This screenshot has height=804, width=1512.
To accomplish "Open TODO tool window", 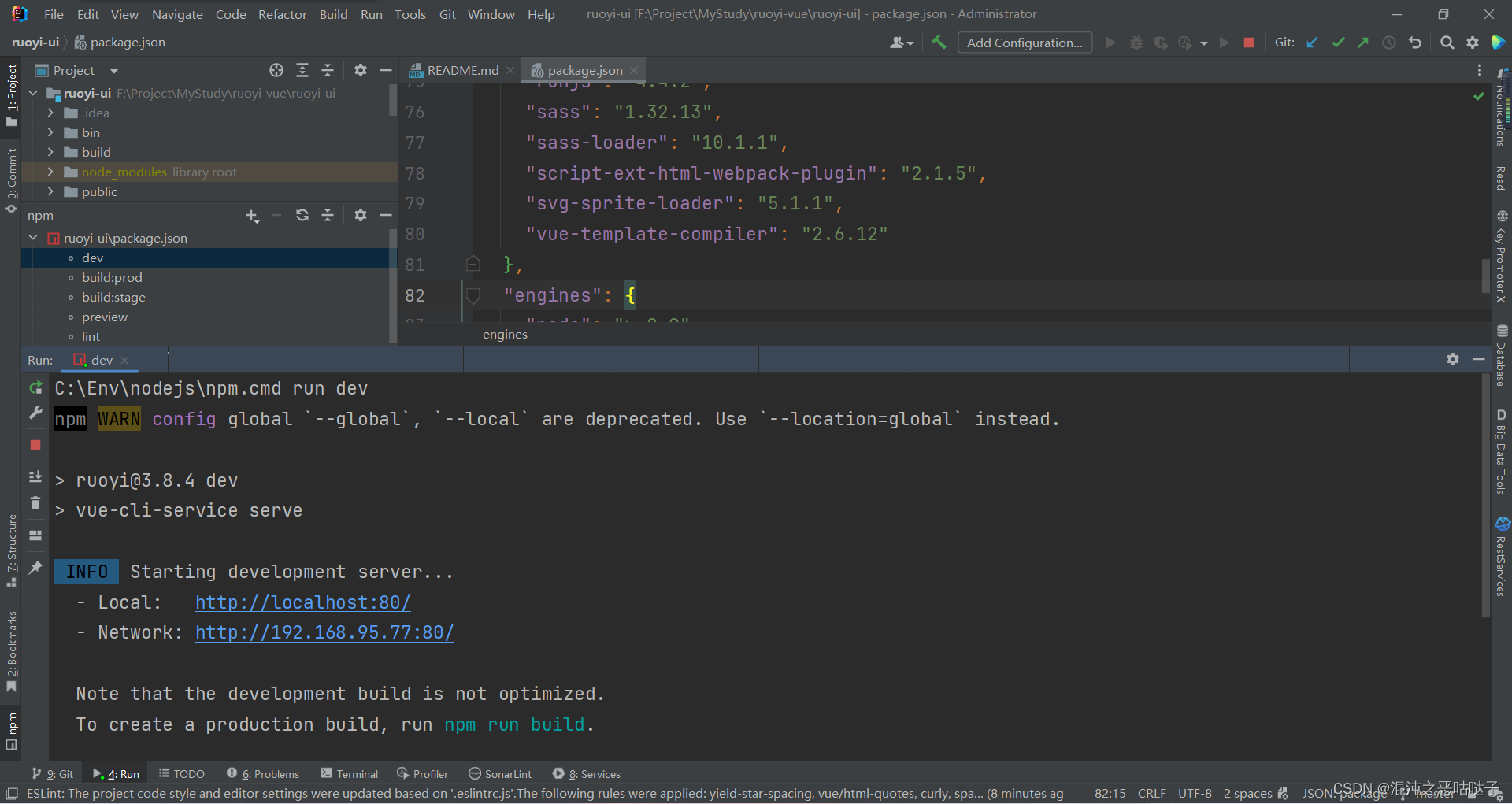I will tap(181, 774).
